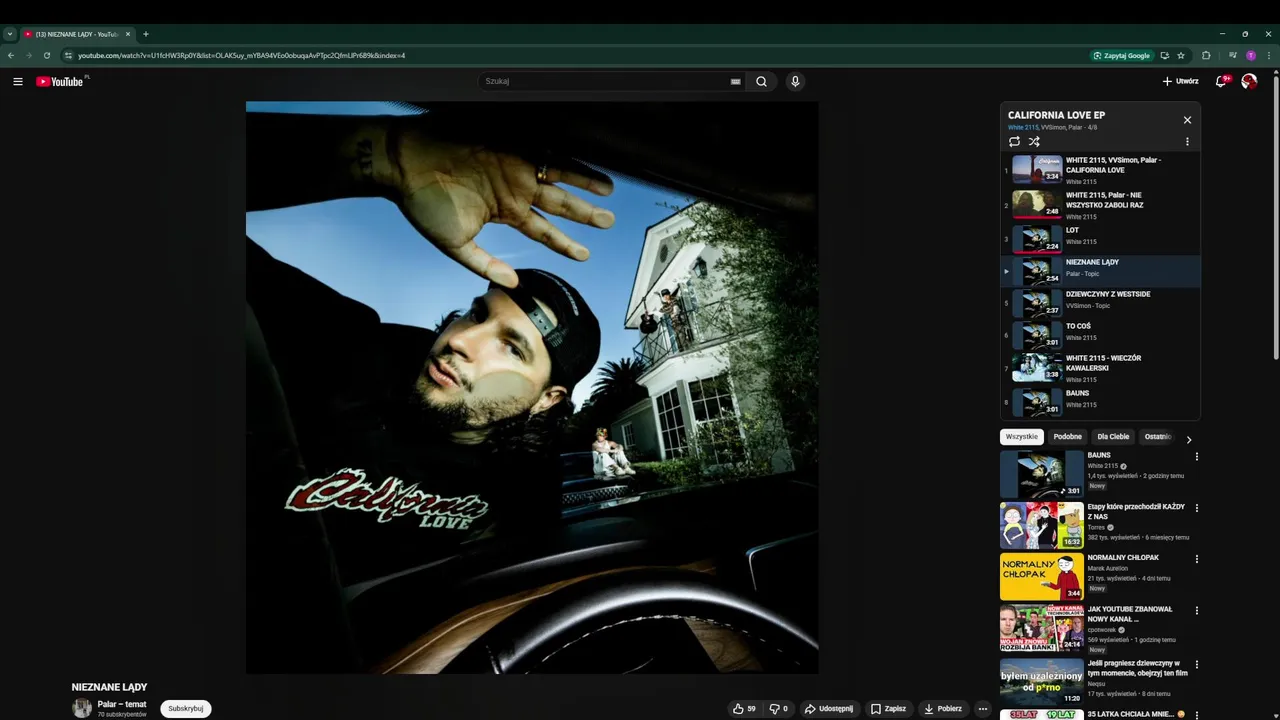Open the account avatar menu
The width and height of the screenshot is (1280, 720).
[1249, 82]
